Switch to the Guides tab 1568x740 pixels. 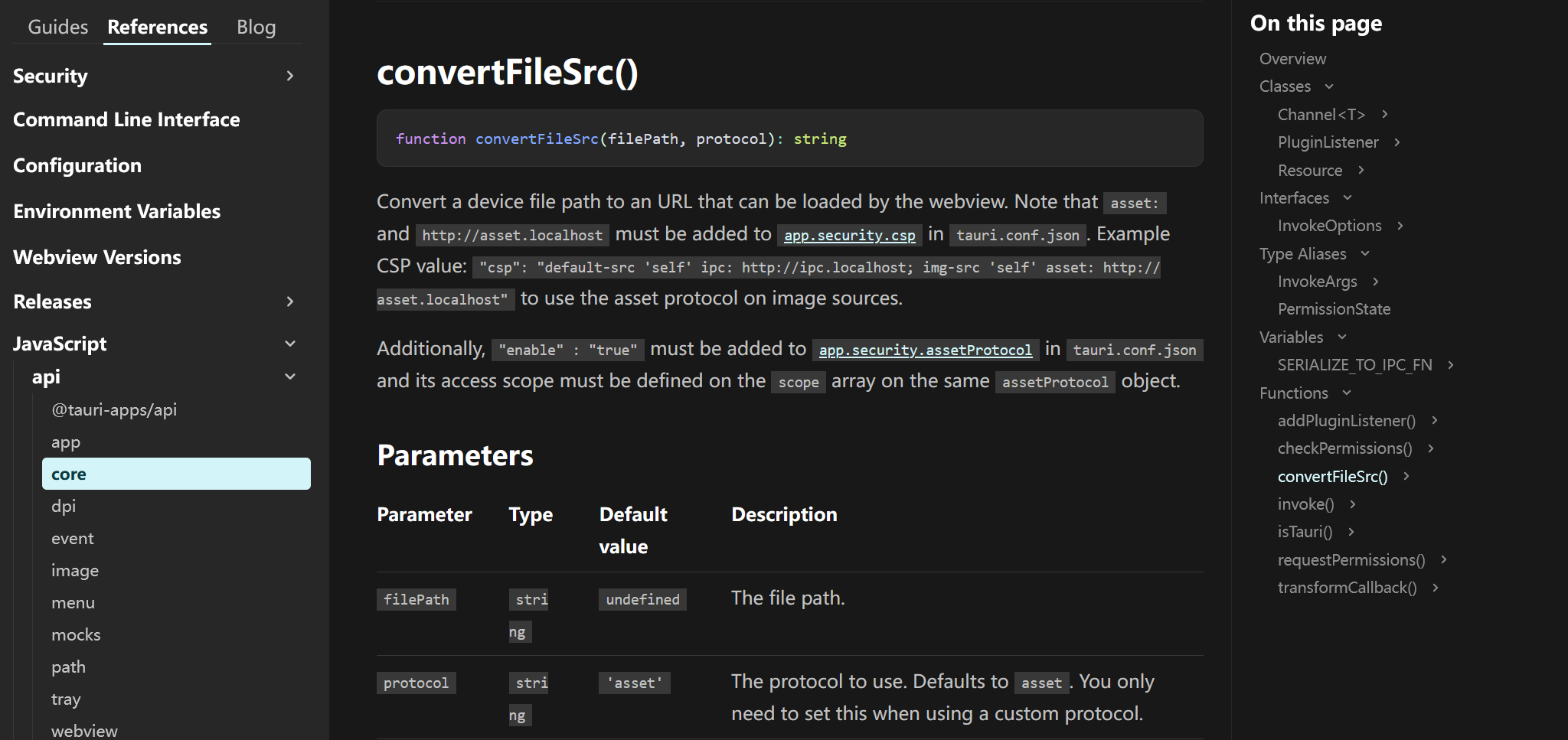tap(57, 28)
